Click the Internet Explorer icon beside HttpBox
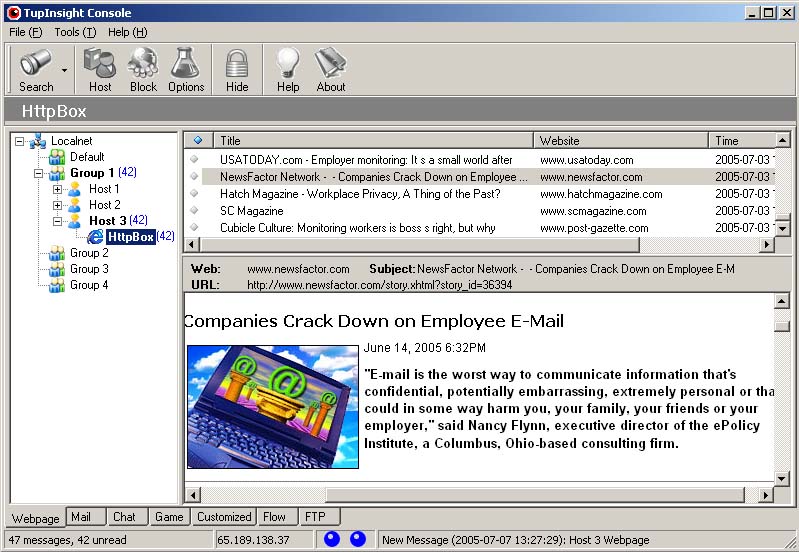This screenshot has width=799, height=552. point(95,236)
